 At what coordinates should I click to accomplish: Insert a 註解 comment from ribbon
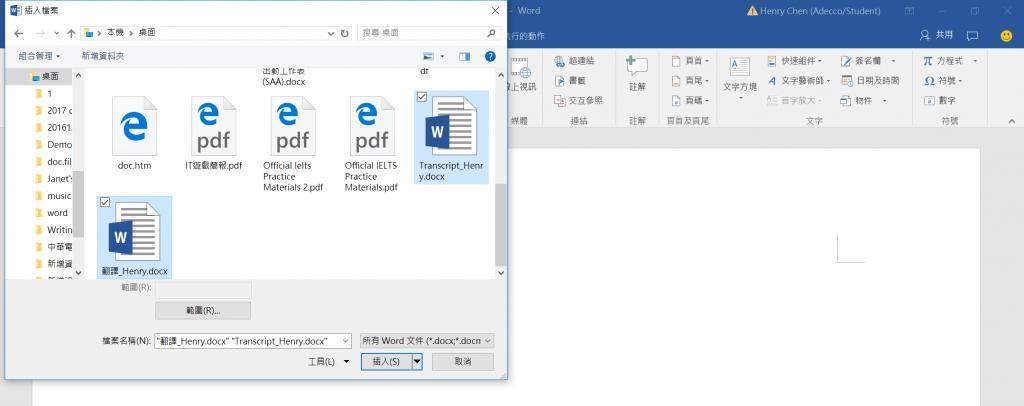(x=637, y=73)
